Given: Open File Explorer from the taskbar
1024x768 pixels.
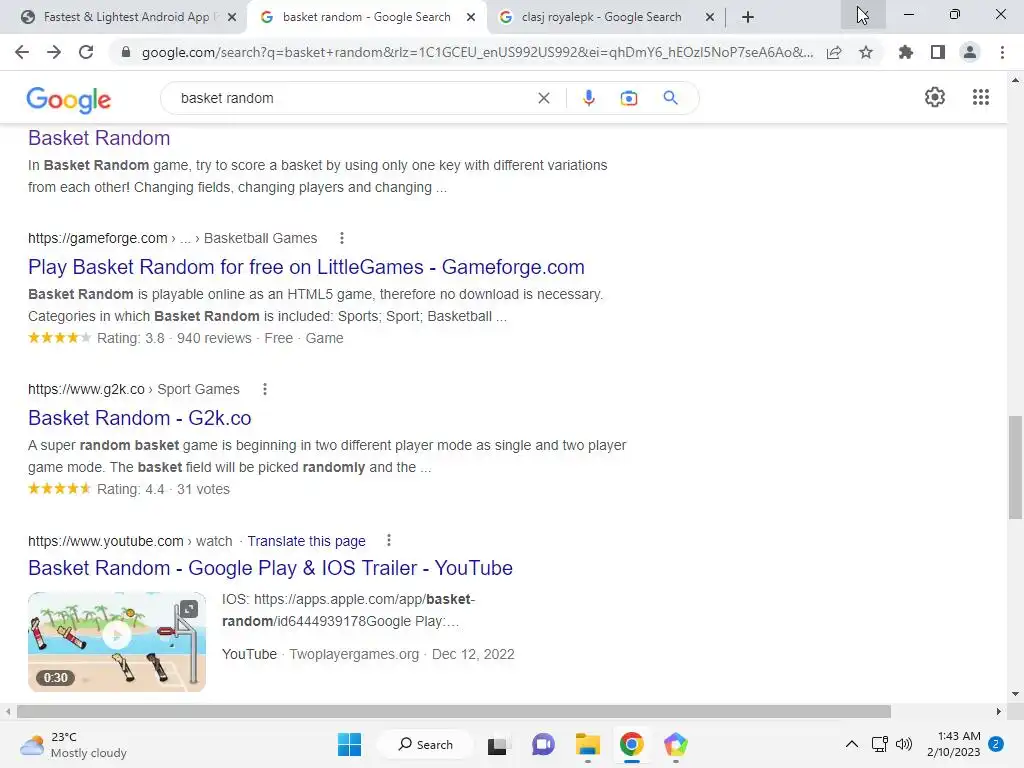Looking at the screenshot, I should (x=587, y=744).
